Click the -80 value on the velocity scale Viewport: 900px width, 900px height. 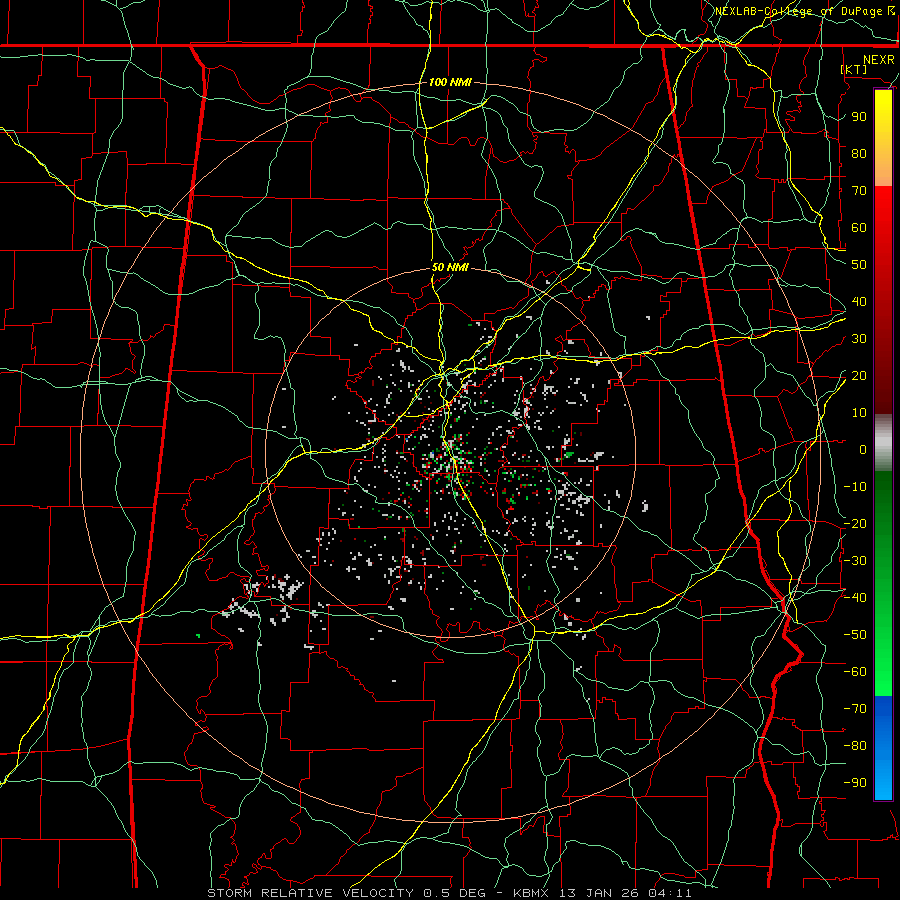click(855, 746)
